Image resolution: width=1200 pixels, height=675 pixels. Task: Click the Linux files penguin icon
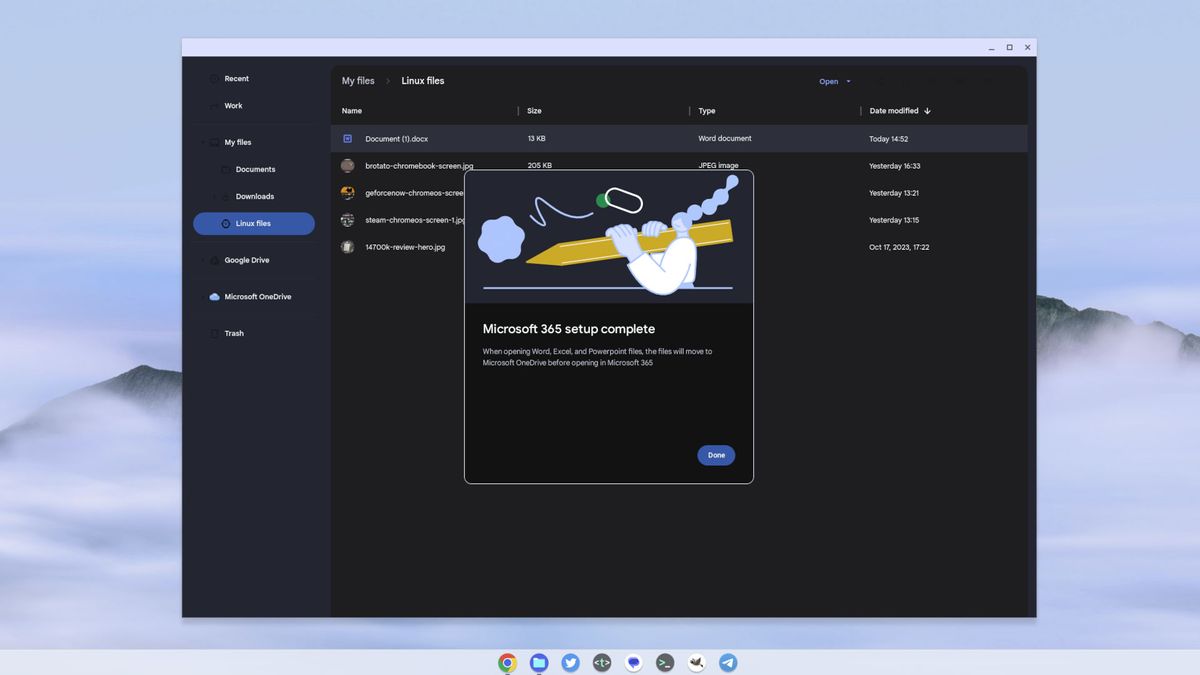[x=225, y=224]
